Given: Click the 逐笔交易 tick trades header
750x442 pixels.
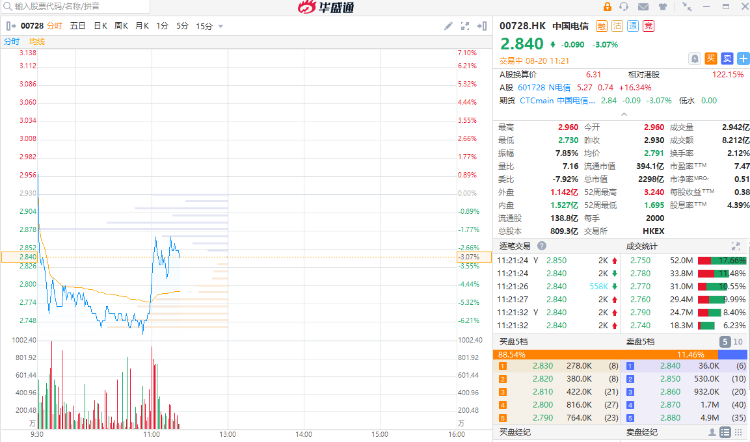Looking at the screenshot, I should (x=515, y=246).
